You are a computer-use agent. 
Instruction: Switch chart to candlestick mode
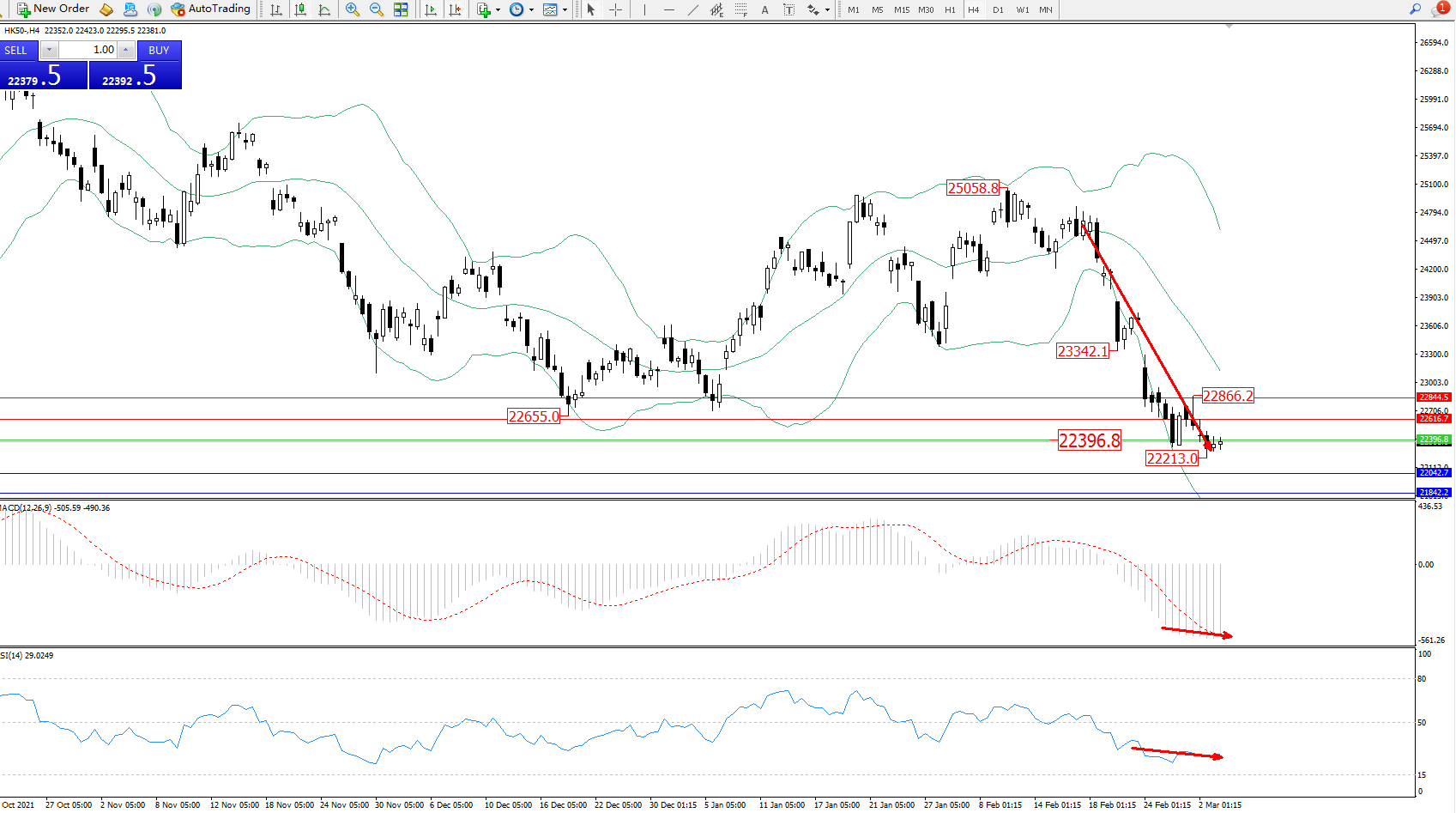point(300,9)
